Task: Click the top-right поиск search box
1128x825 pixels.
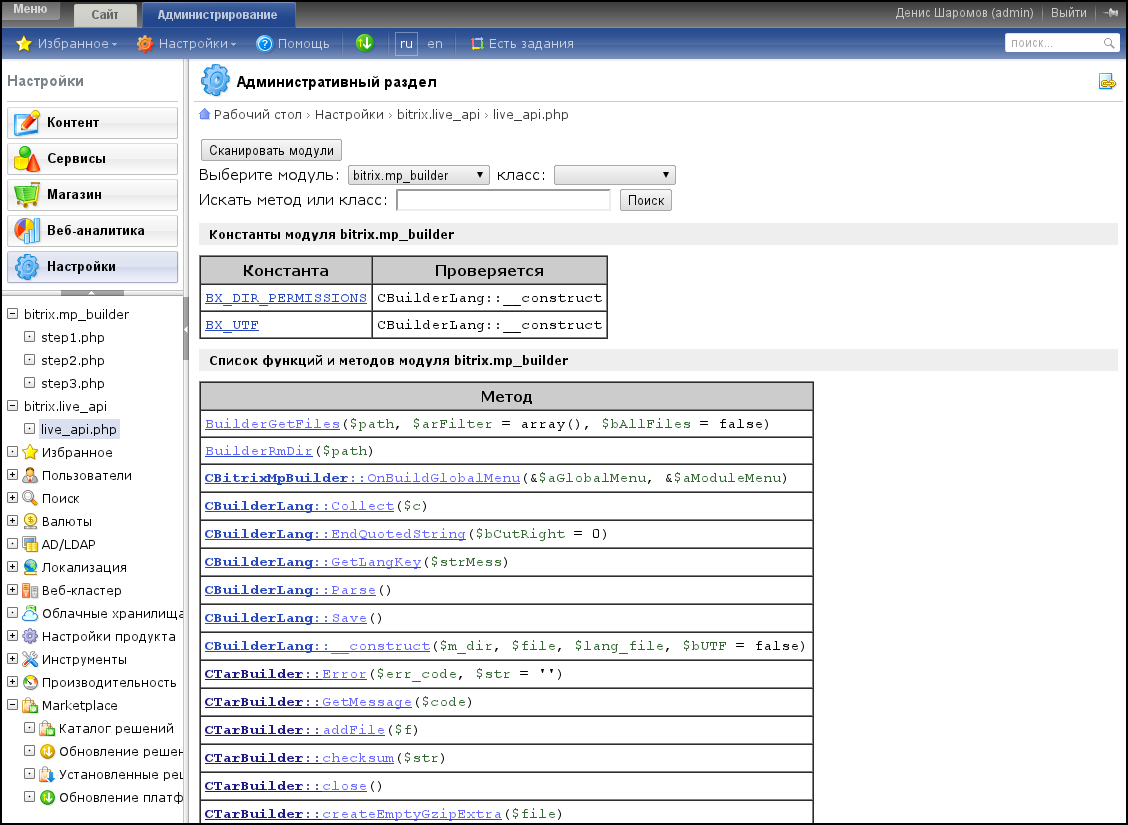Action: pos(1062,43)
